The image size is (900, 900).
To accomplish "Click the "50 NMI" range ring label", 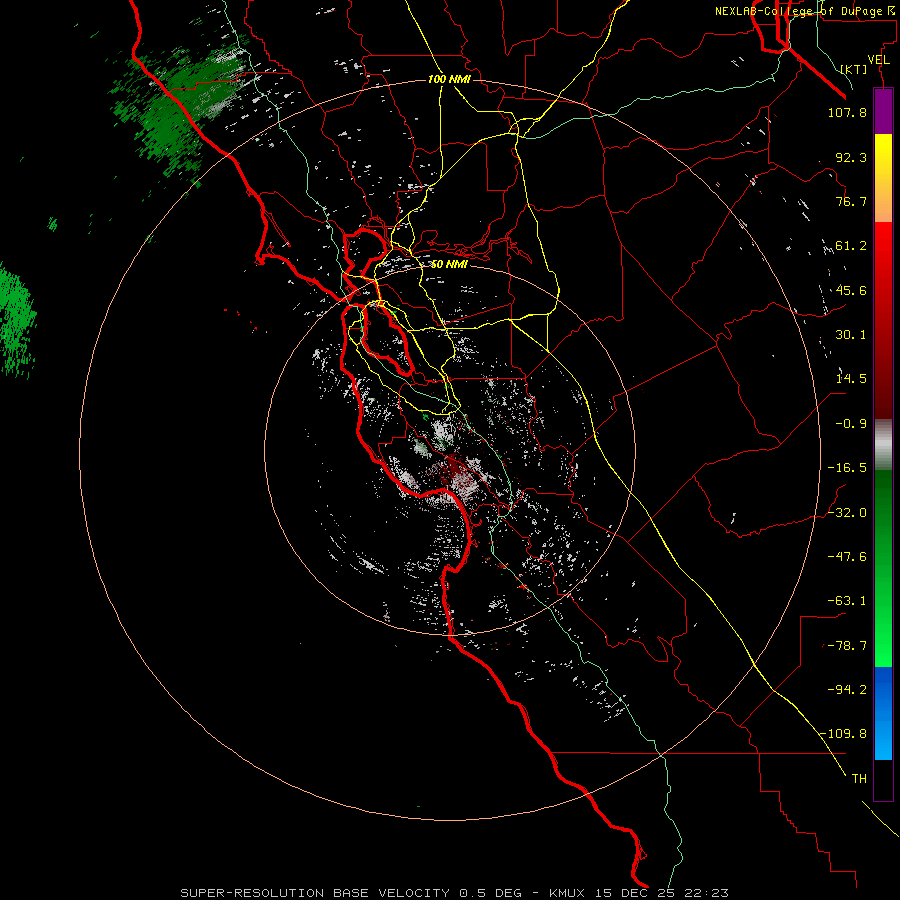I will pos(449,264).
